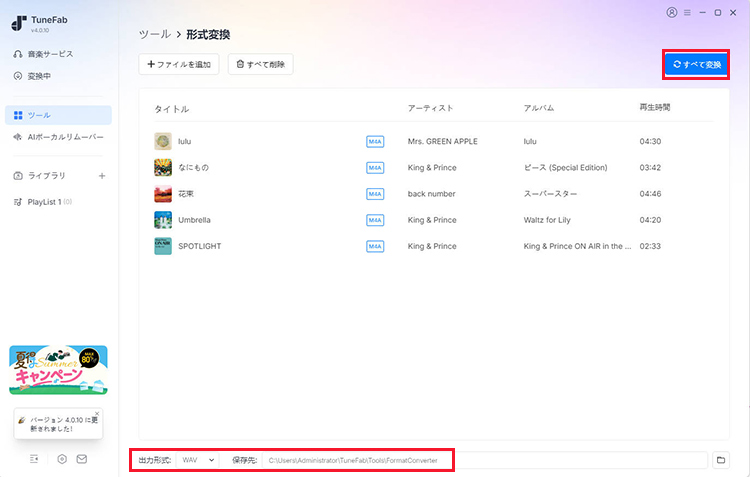The image size is (750, 477).
Task: Click the M4A badge on the SPOTLIGHT row
Action: [x=375, y=246]
